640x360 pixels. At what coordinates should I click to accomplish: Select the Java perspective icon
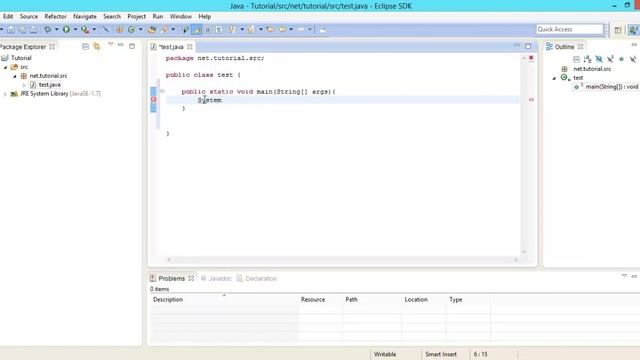633,30
